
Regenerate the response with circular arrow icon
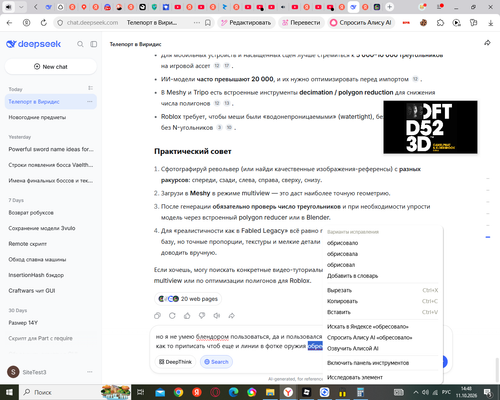172,315
